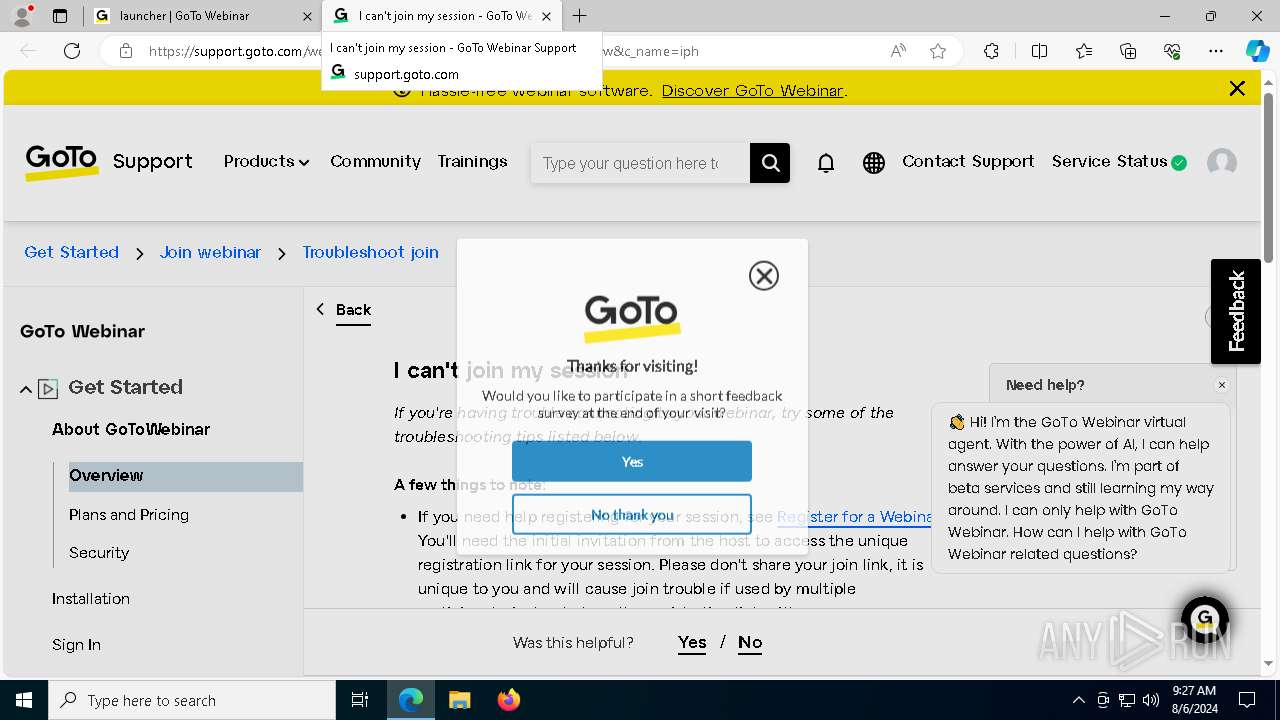
Task: Accept survey with Yes button
Action: click(632, 461)
